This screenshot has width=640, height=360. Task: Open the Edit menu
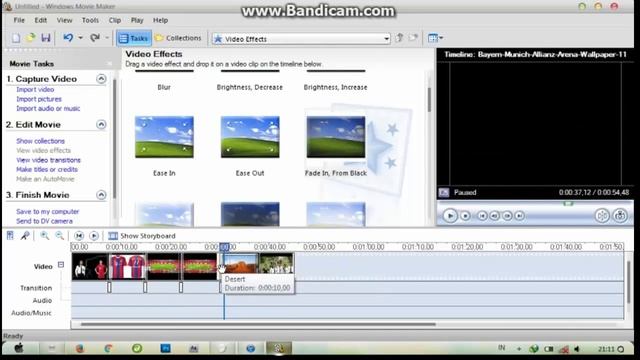pos(40,20)
